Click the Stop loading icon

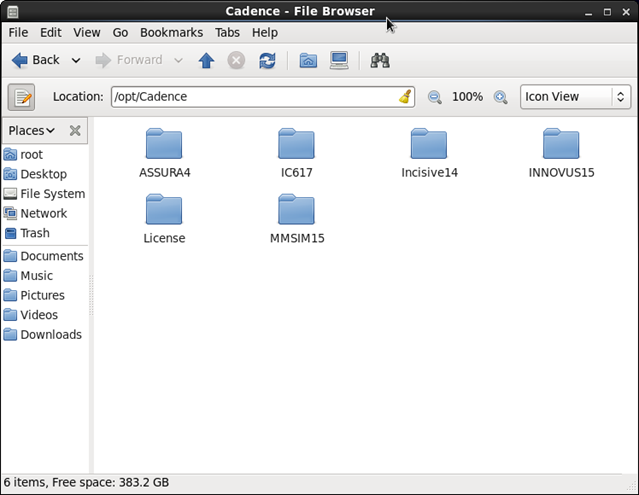tap(236, 61)
